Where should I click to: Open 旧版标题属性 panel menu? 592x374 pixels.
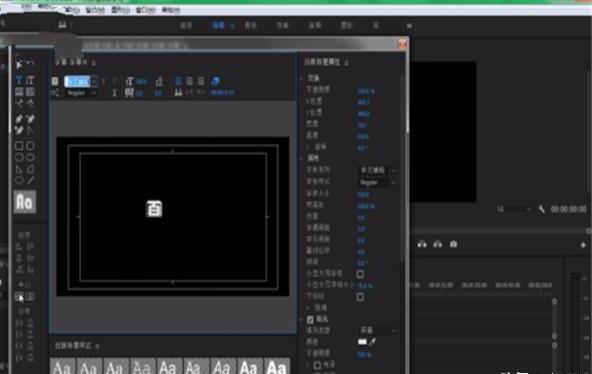[x=346, y=63]
